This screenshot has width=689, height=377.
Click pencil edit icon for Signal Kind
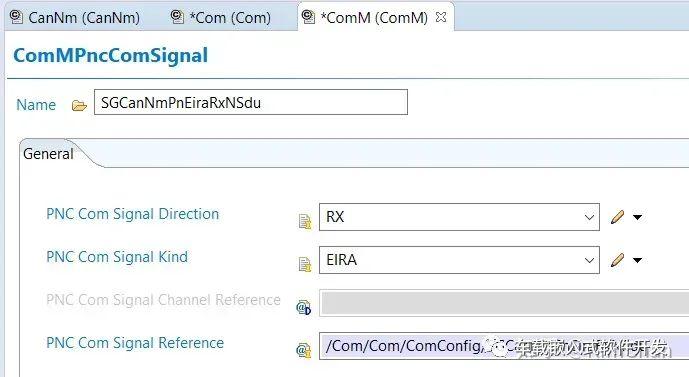(617, 260)
